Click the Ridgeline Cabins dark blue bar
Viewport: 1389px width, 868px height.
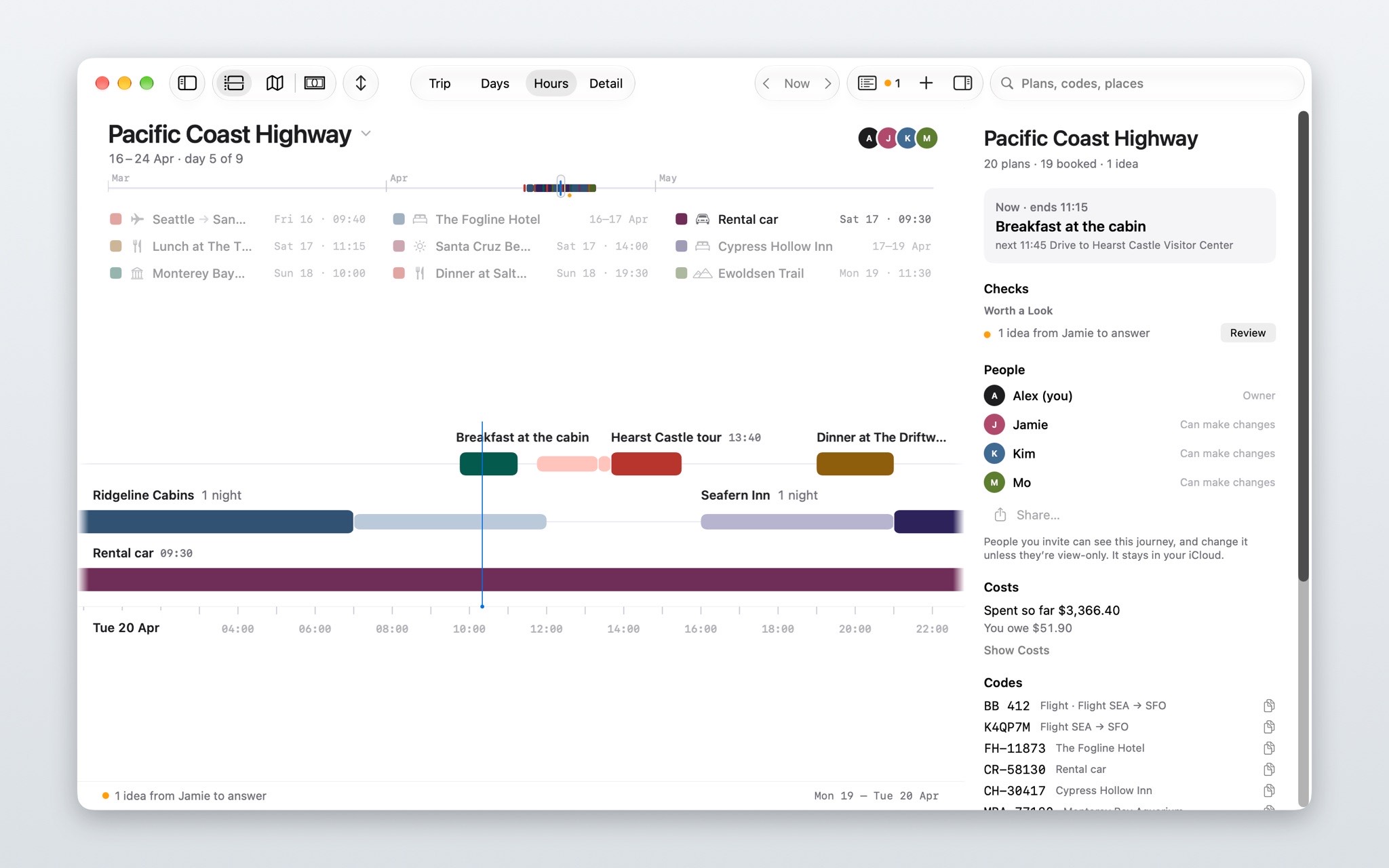pyautogui.click(x=217, y=521)
